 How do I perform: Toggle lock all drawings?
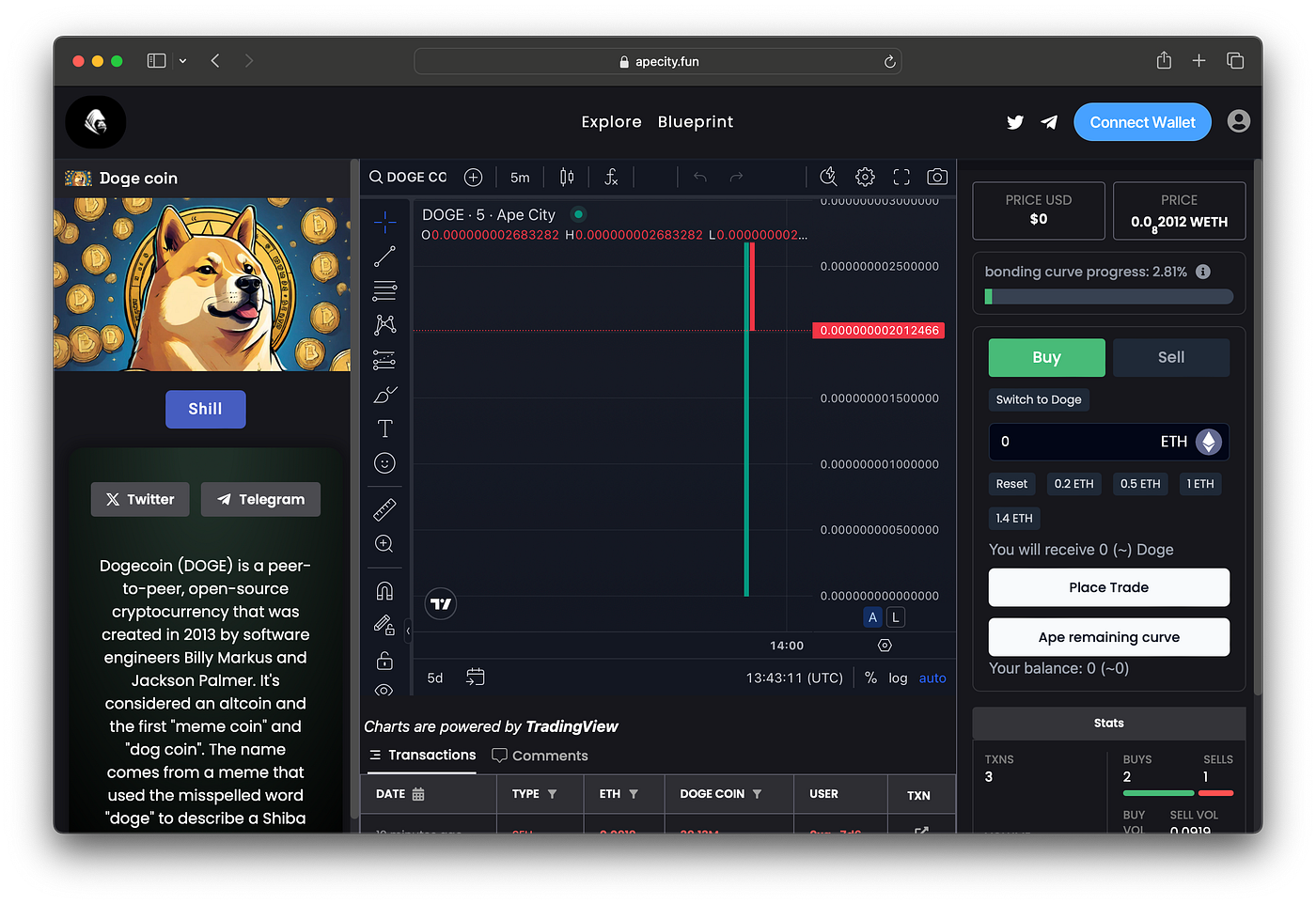coord(384,661)
